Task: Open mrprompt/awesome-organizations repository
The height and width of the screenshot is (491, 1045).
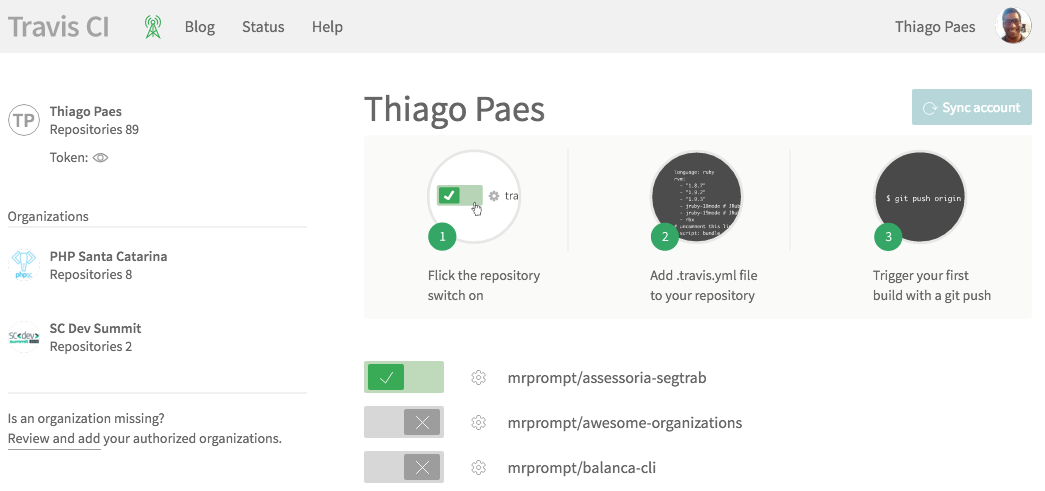Action: click(x=624, y=422)
